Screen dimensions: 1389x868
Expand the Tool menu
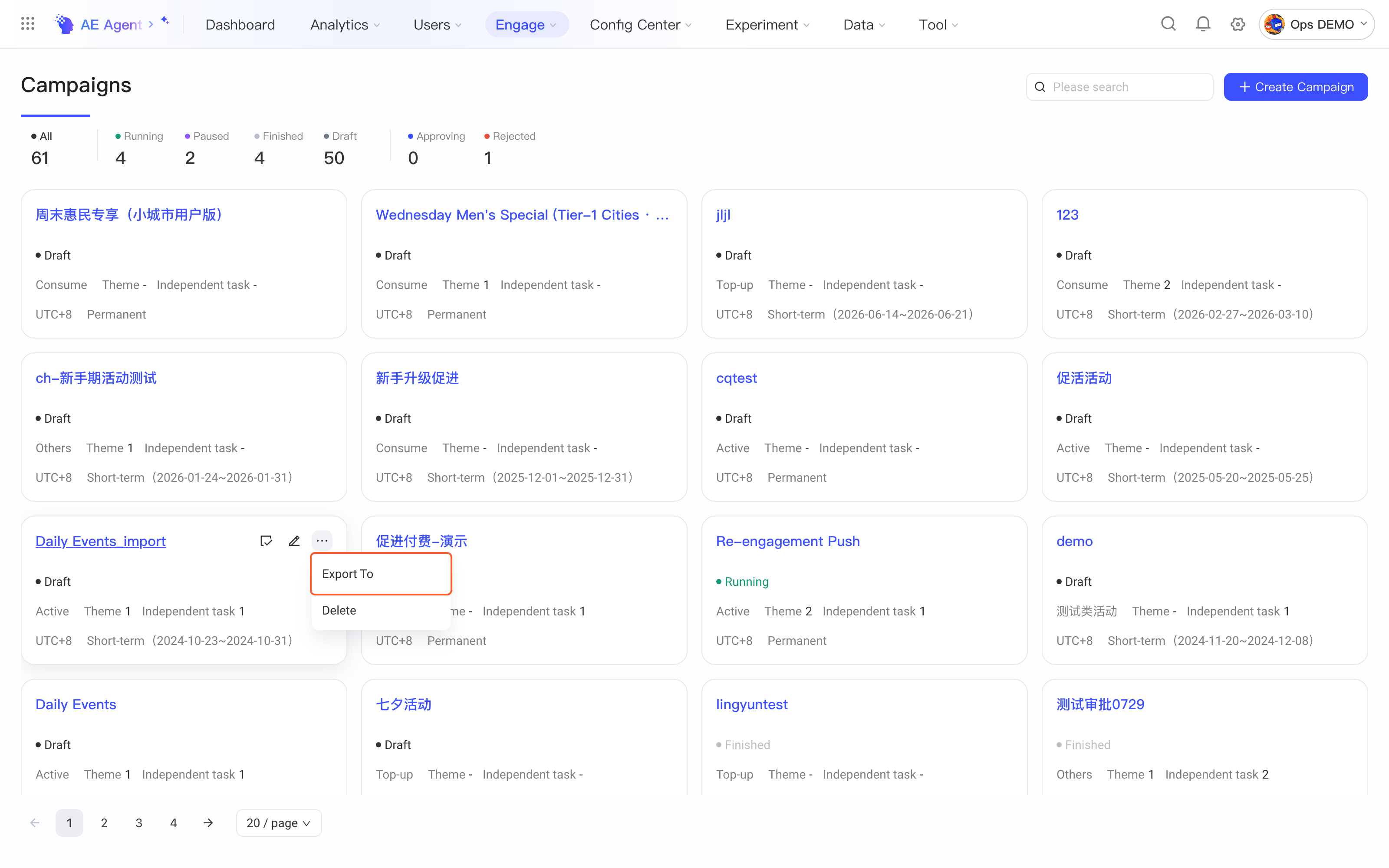[938, 25]
